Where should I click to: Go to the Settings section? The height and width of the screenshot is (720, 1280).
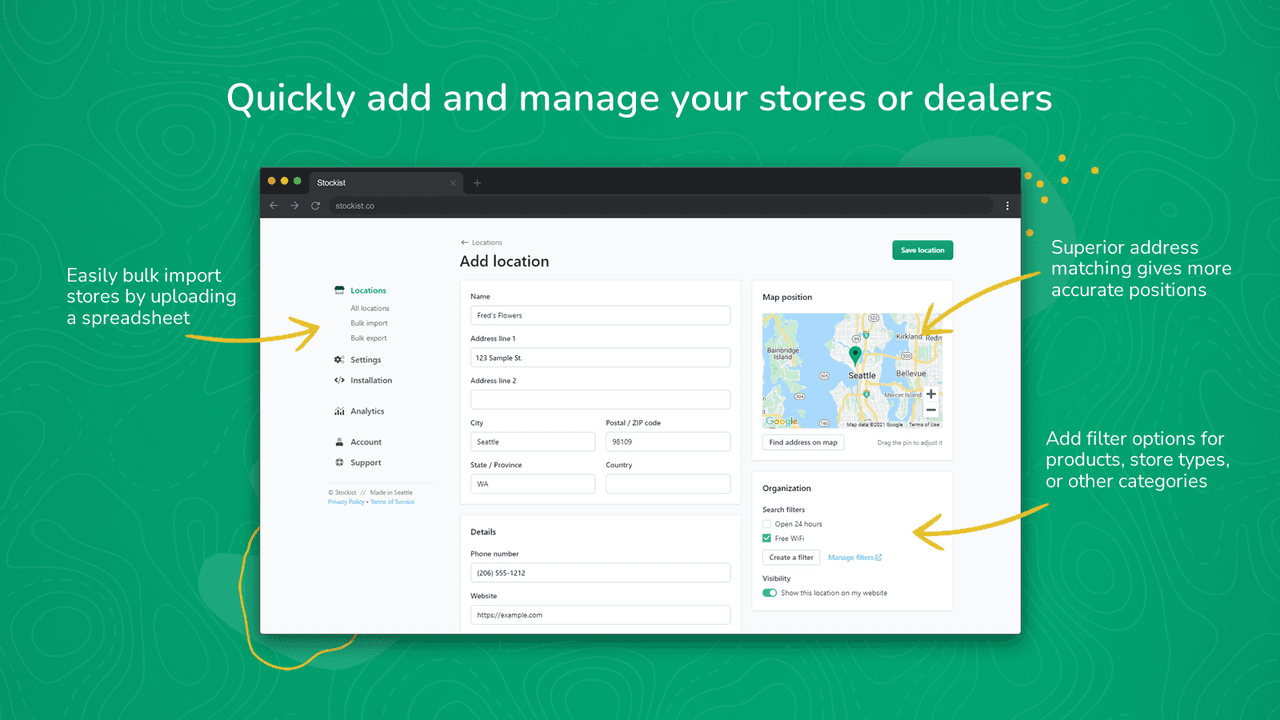365,360
